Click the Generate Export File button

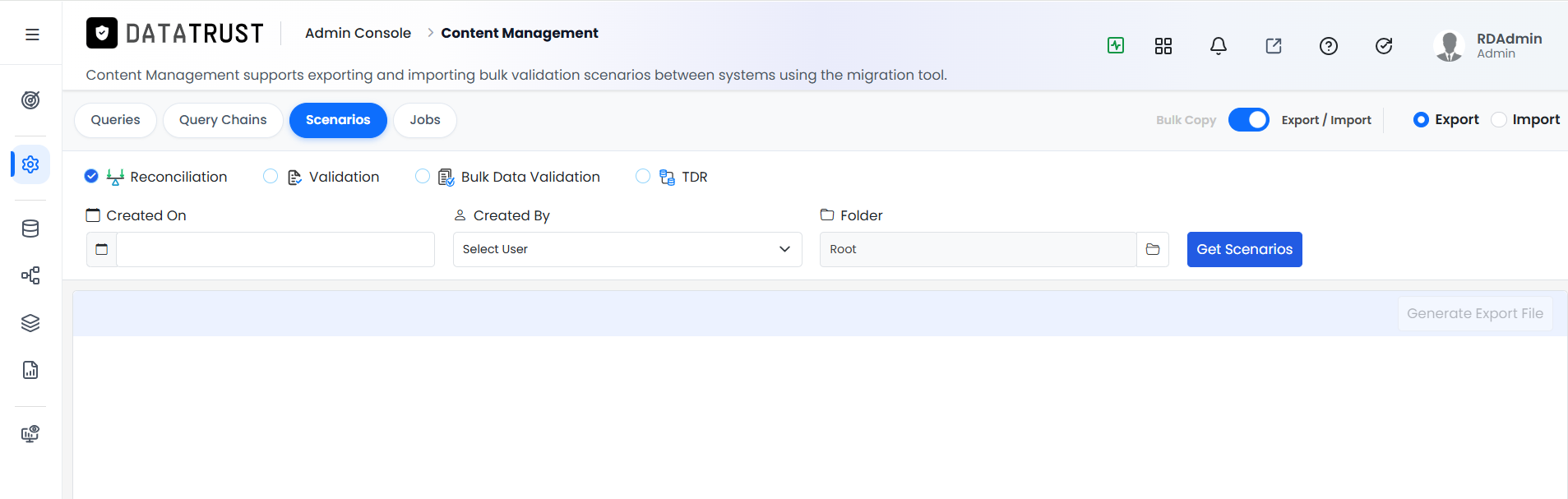pyautogui.click(x=1475, y=313)
